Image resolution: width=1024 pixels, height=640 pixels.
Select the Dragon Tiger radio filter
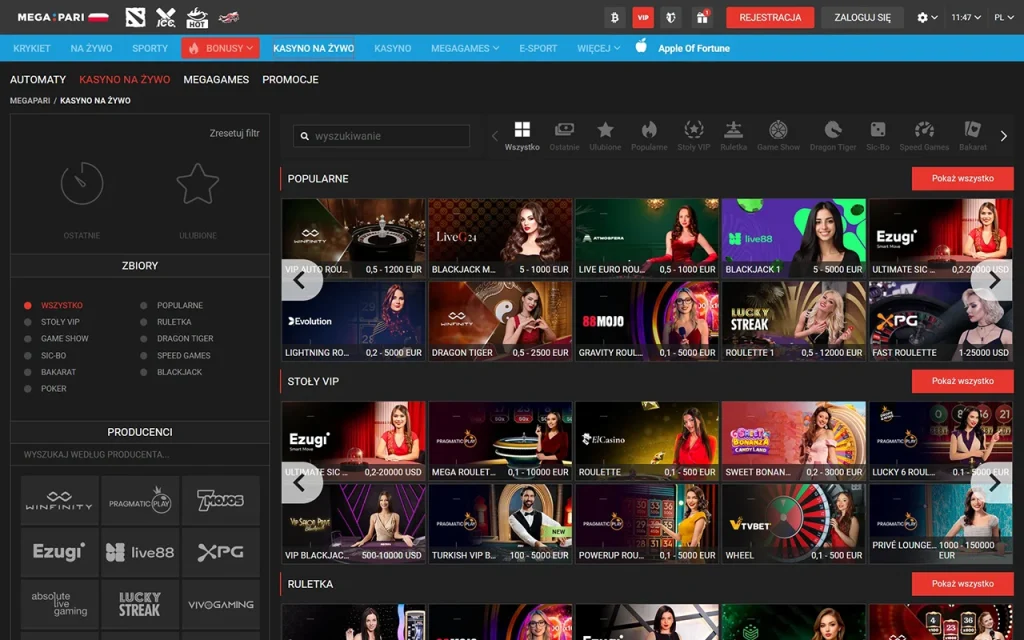[143, 338]
